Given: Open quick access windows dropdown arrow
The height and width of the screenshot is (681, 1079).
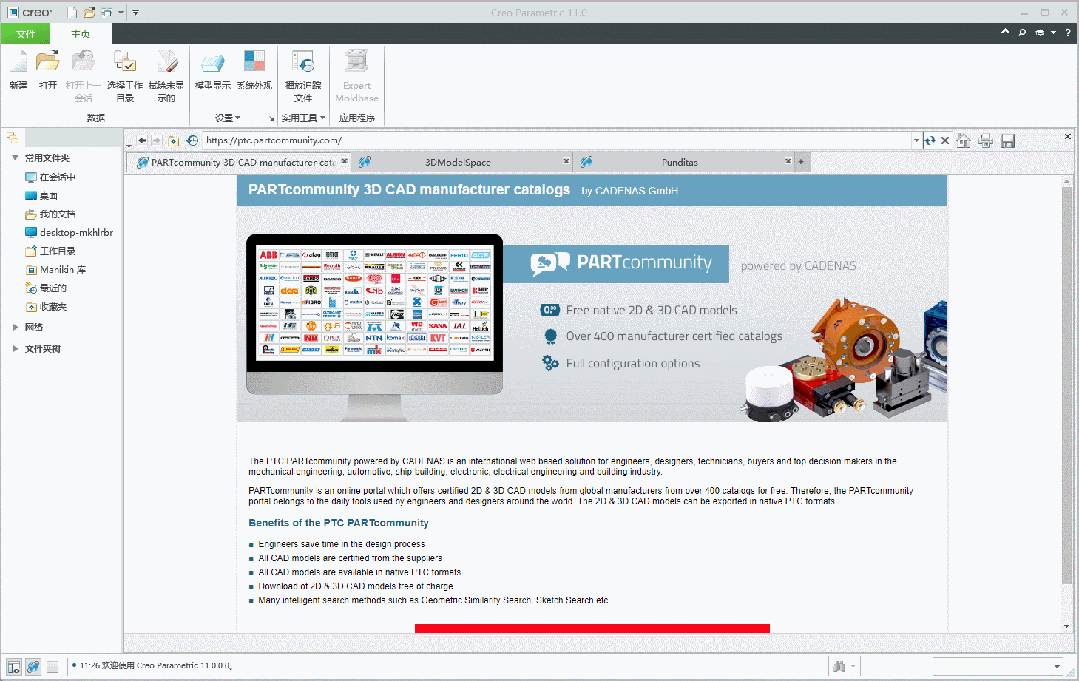Looking at the screenshot, I should [121, 12].
